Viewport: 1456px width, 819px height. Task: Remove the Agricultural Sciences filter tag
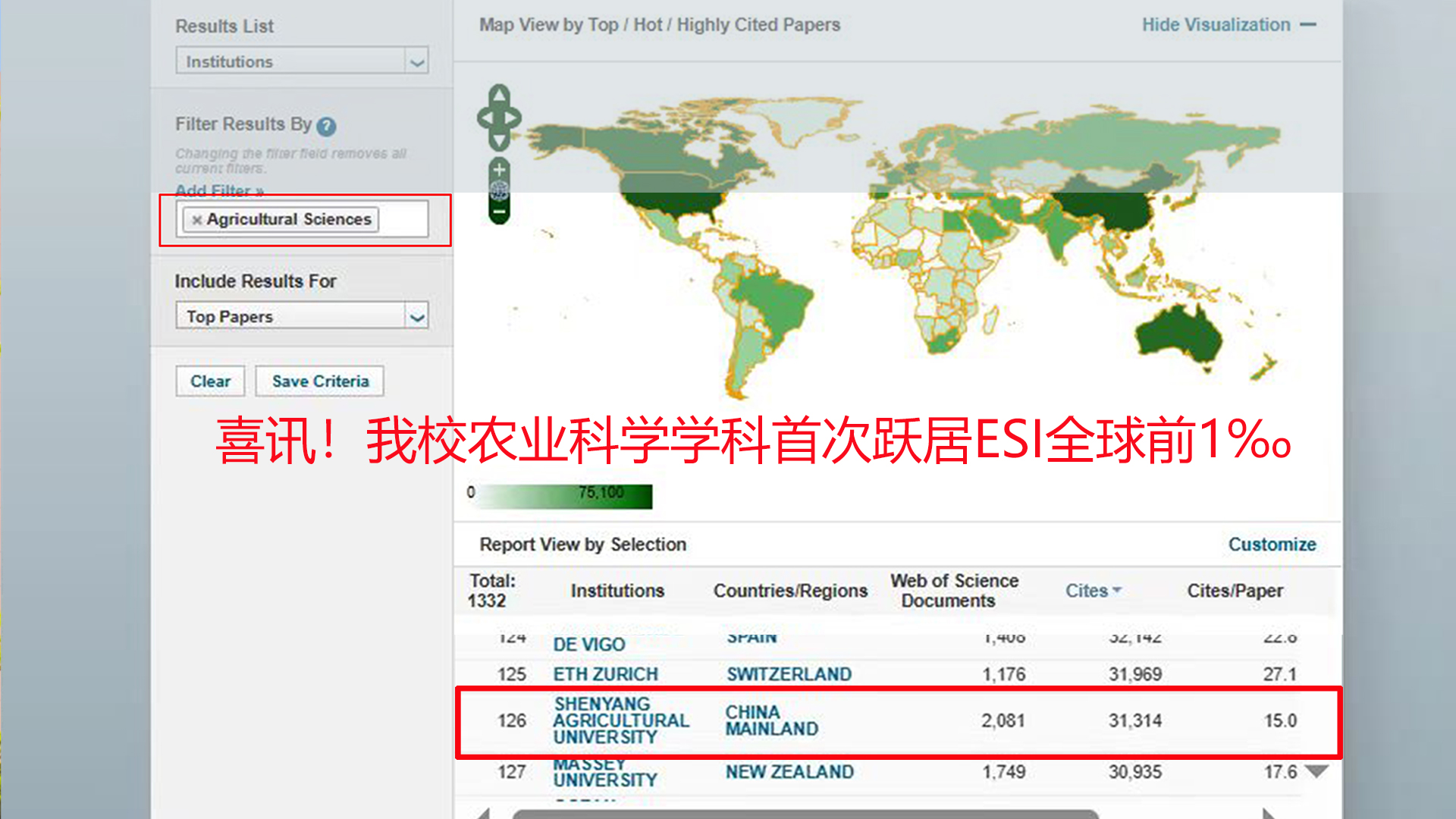(x=196, y=220)
